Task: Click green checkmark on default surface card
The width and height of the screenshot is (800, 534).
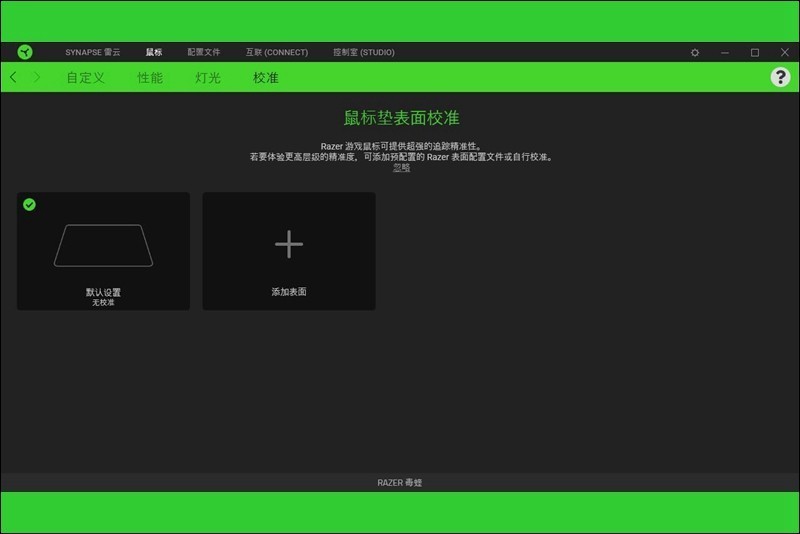Action: pyautogui.click(x=30, y=205)
